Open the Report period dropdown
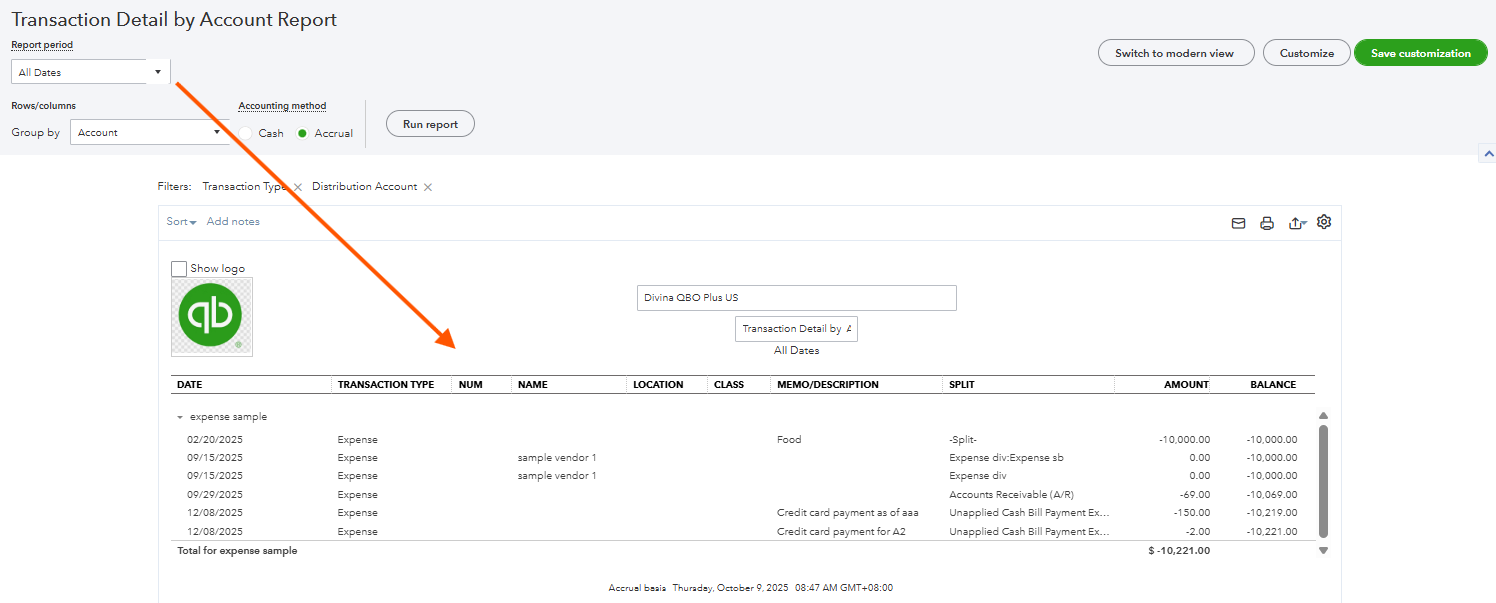The height and width of the screenshot is (603, 1496). point(91,72)
